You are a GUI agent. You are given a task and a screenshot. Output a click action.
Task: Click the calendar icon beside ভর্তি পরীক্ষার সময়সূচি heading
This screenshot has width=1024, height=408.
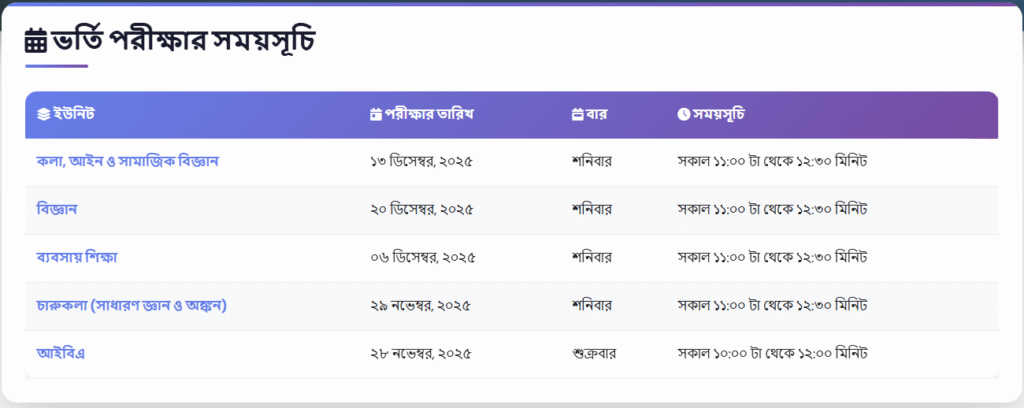point(36,41)
